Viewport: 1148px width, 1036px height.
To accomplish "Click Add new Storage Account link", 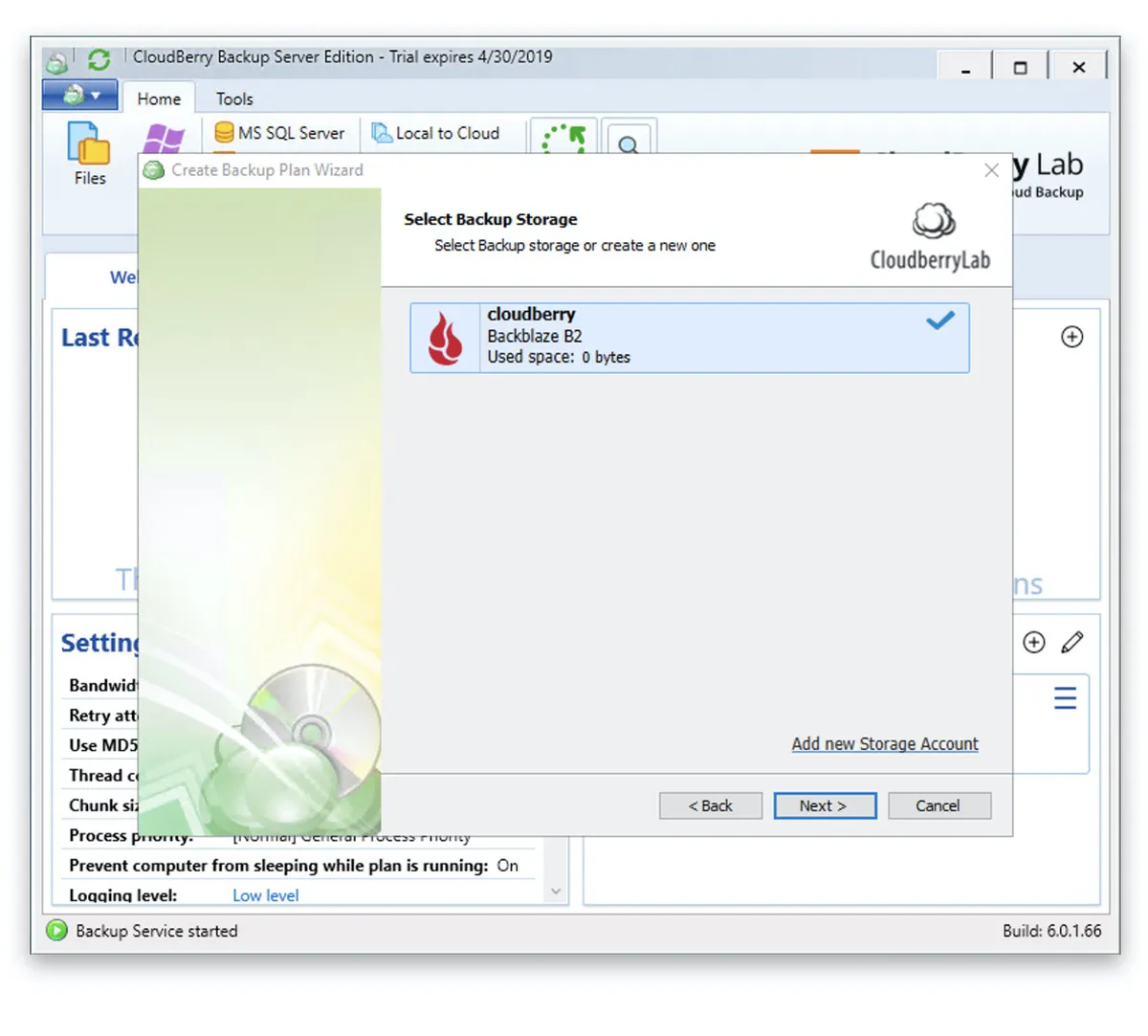I will coord(885,743).
